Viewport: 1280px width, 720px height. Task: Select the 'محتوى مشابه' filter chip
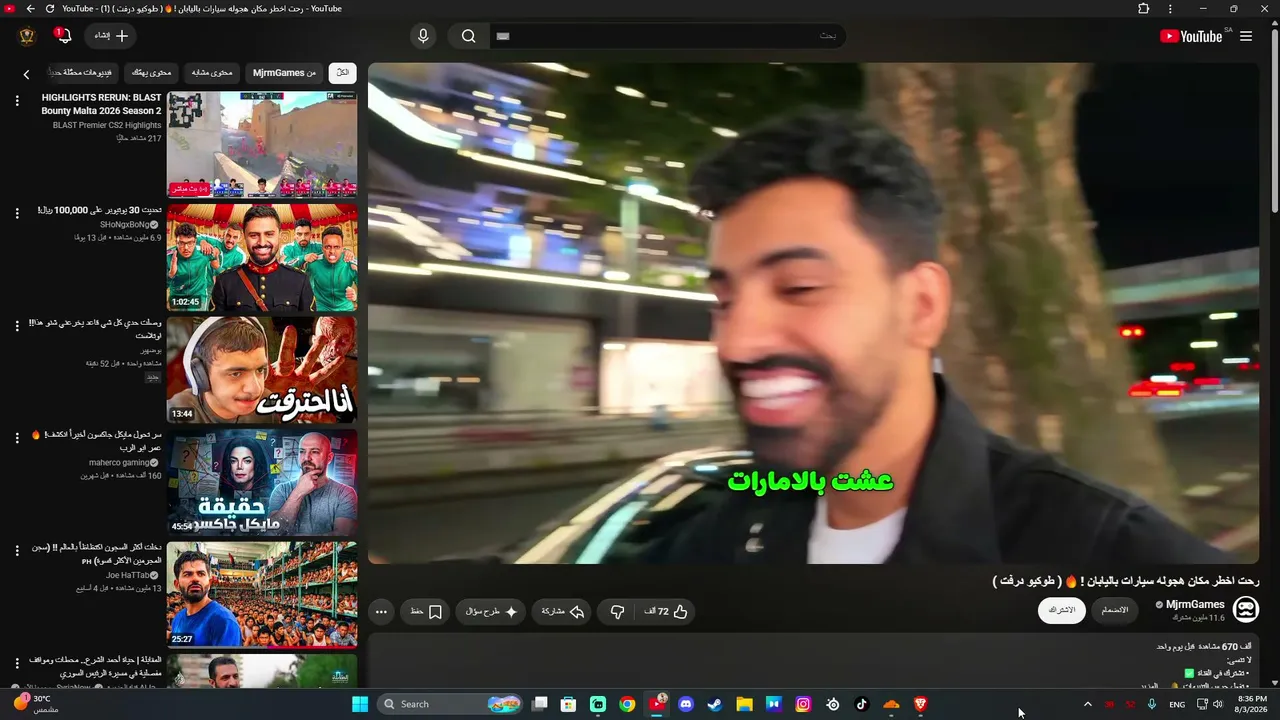coord(212,73)
